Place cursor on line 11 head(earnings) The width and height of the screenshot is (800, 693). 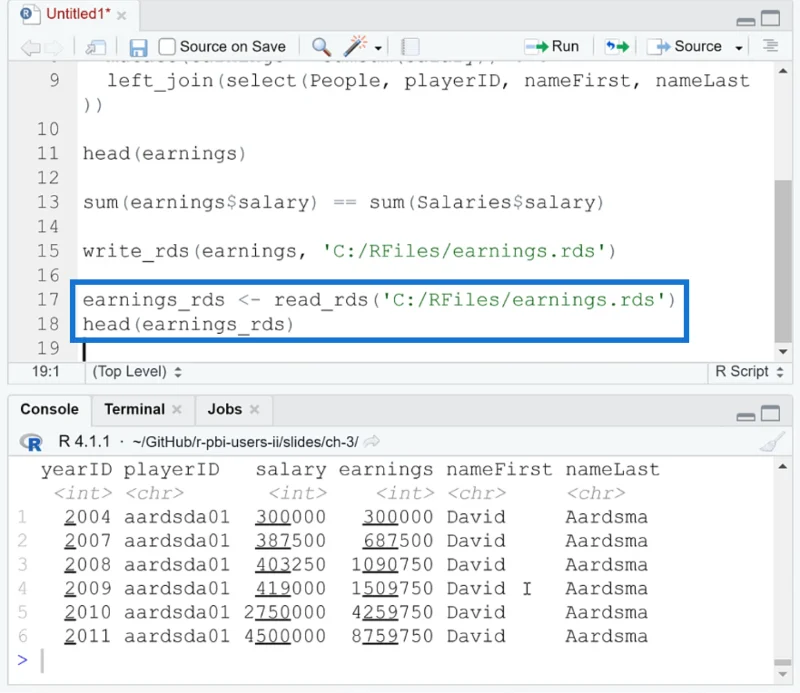[164, 154]
